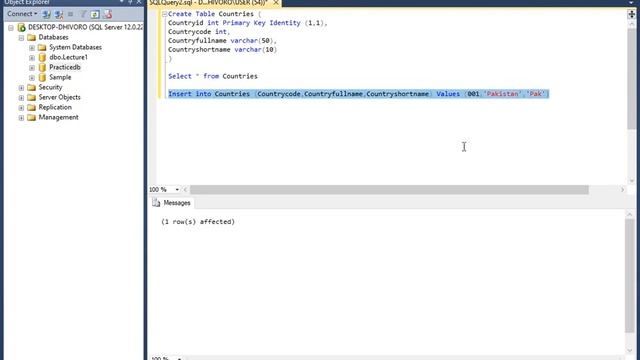Expand the dbo.Lecture1 database node
The width and height of the screenshot is (640, 360).
click(32, 58)
